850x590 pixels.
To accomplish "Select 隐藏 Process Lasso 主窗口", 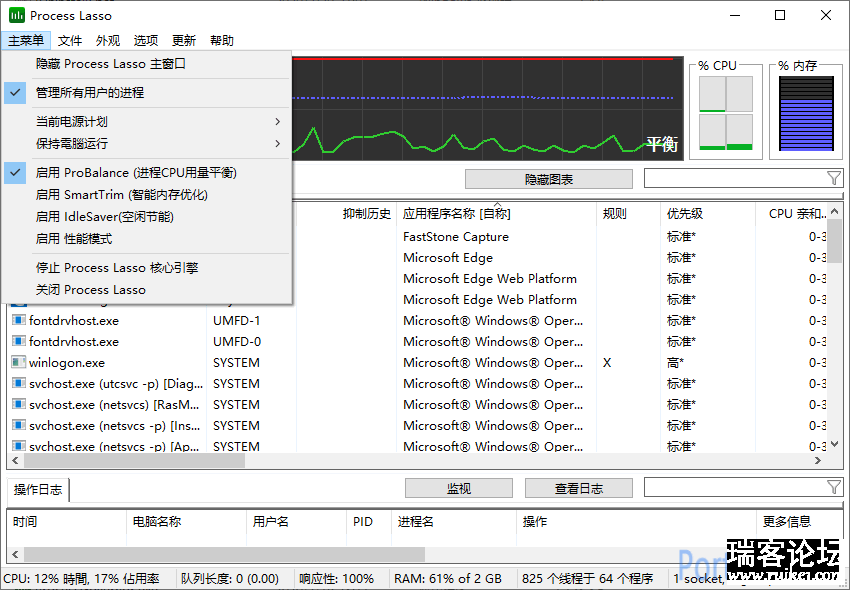I will click(147, 64).
